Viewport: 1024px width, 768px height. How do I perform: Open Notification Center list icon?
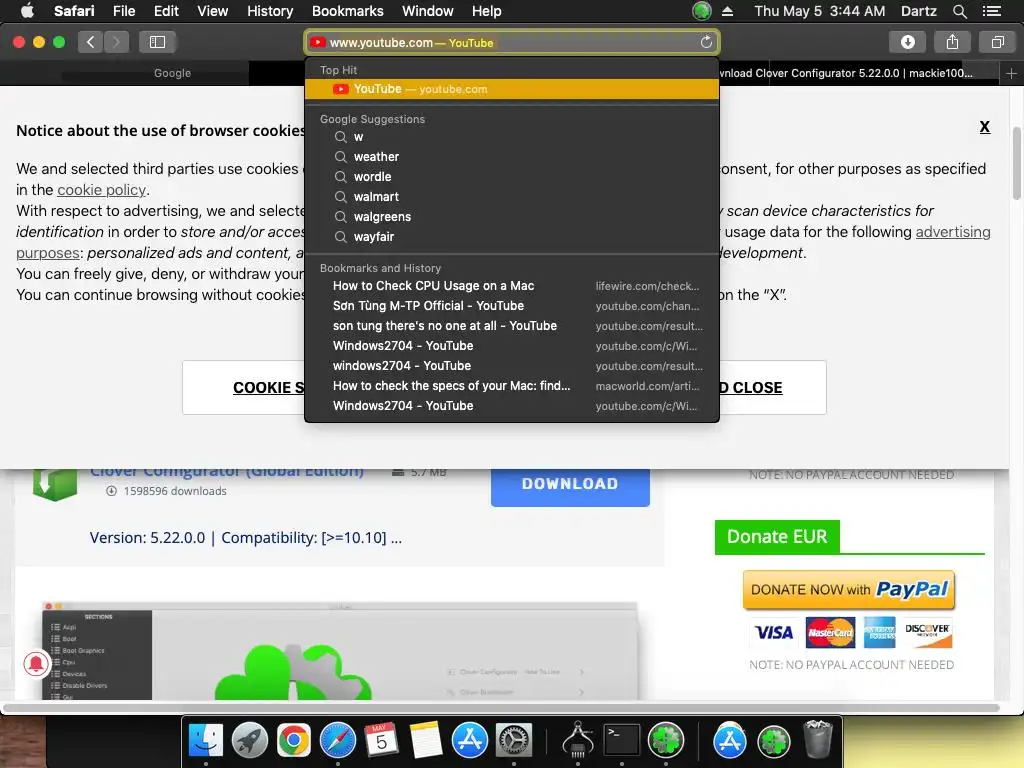991,11
